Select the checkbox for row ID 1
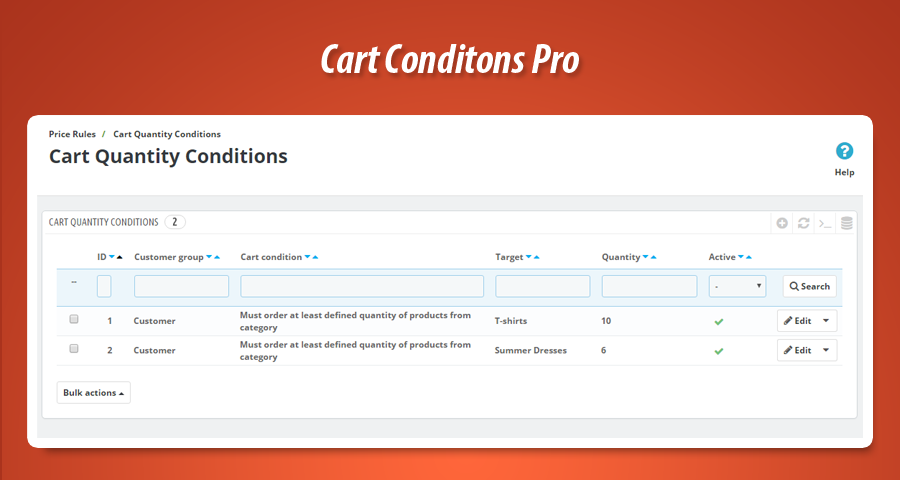The width and height of the screenshot is (900, 480). pos(73,320)
